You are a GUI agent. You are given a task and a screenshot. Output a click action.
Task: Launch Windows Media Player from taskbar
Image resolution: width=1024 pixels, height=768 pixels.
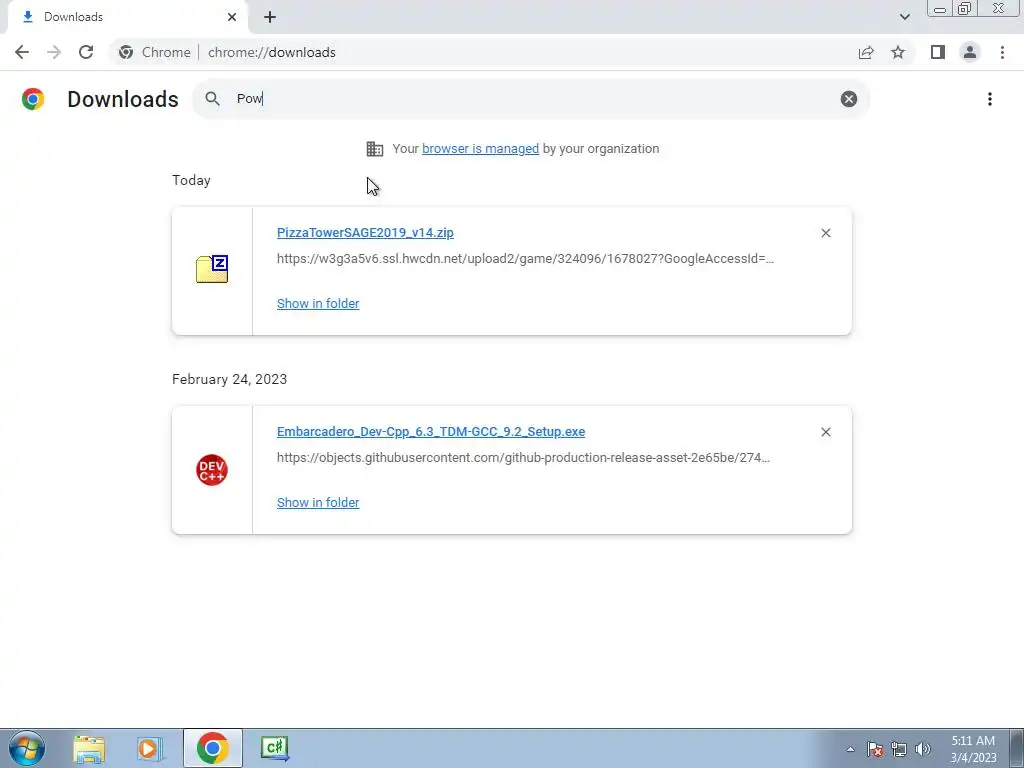150,748
